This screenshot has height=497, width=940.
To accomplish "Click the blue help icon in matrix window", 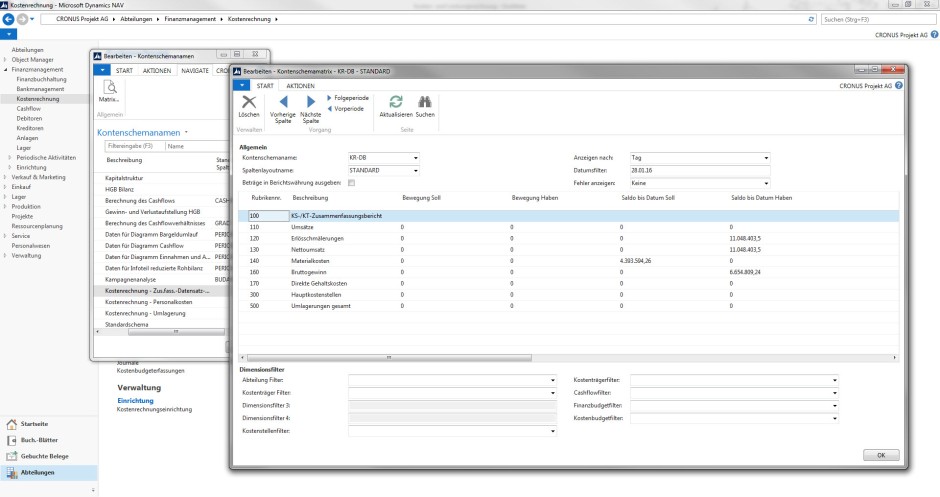I will tap(899, 86).
